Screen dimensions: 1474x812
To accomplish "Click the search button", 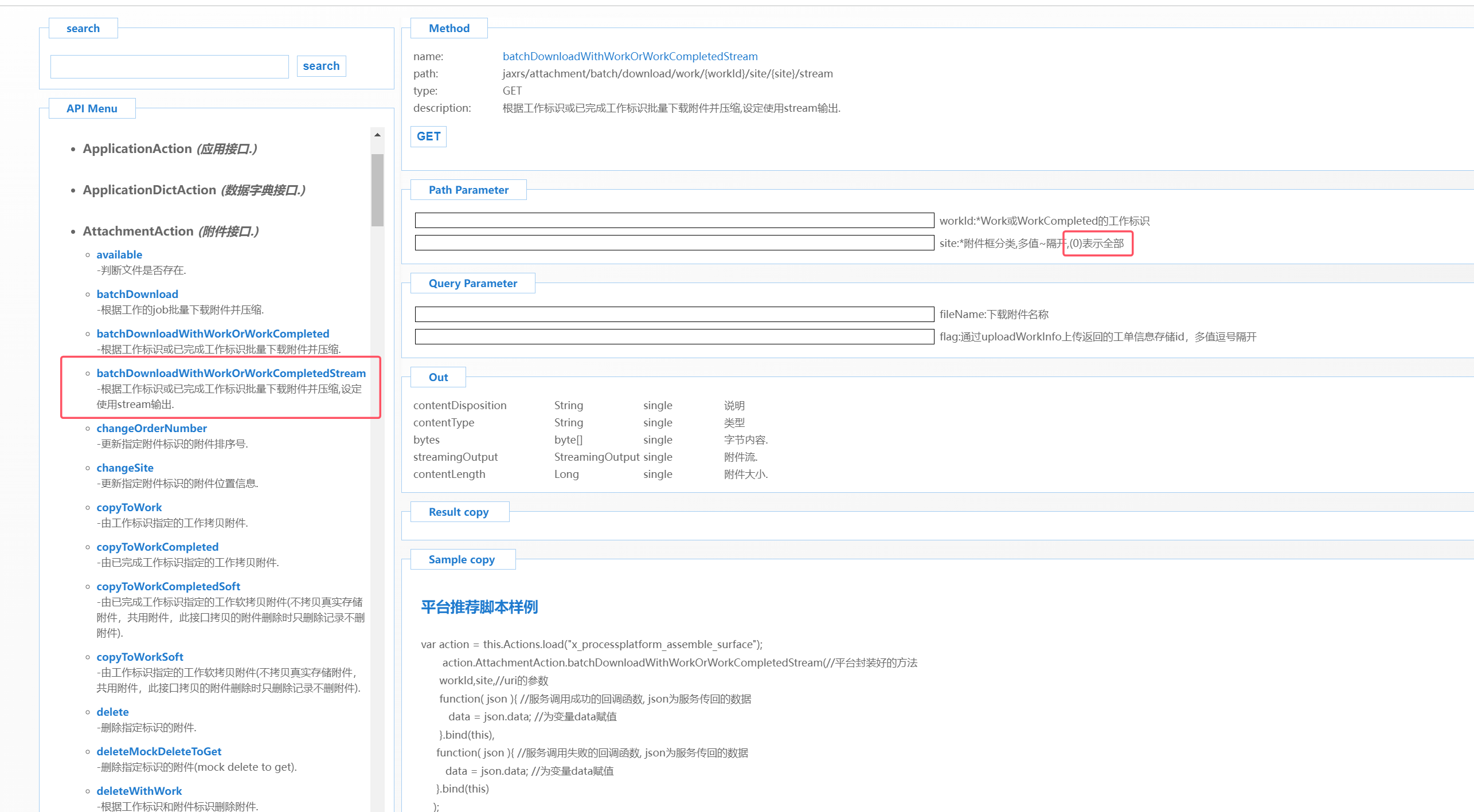I will coord(321,66).
